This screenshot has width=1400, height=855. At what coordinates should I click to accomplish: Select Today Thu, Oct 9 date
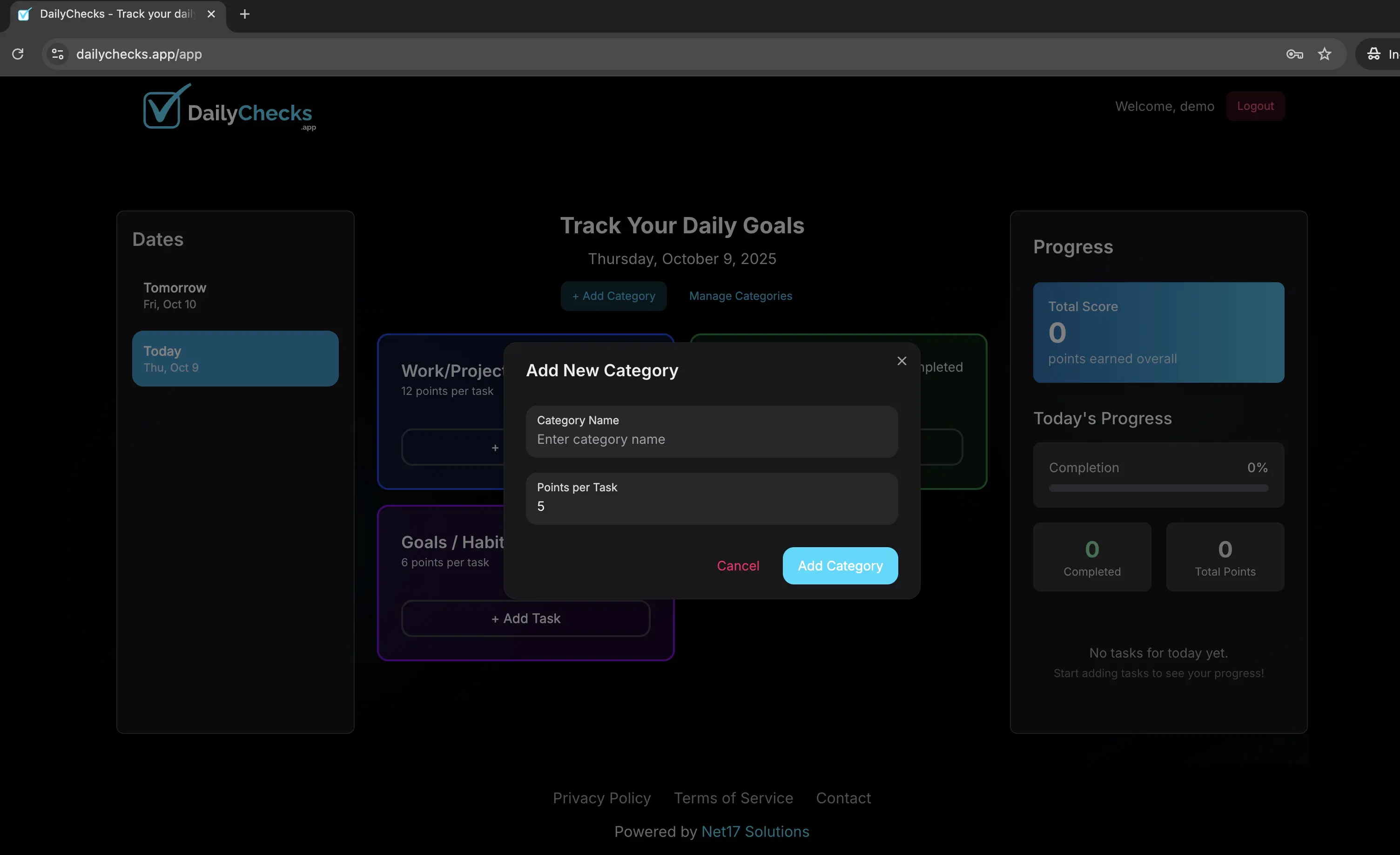coord(235,359)
